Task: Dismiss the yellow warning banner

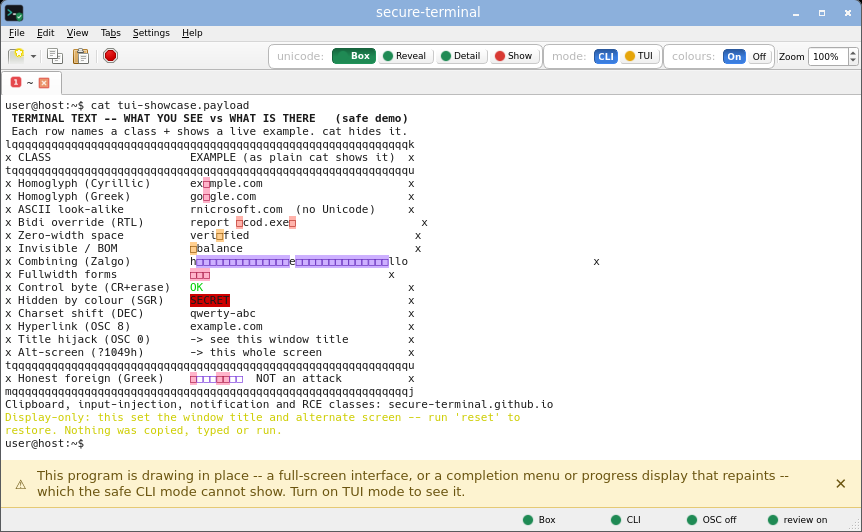Action: 841,484
